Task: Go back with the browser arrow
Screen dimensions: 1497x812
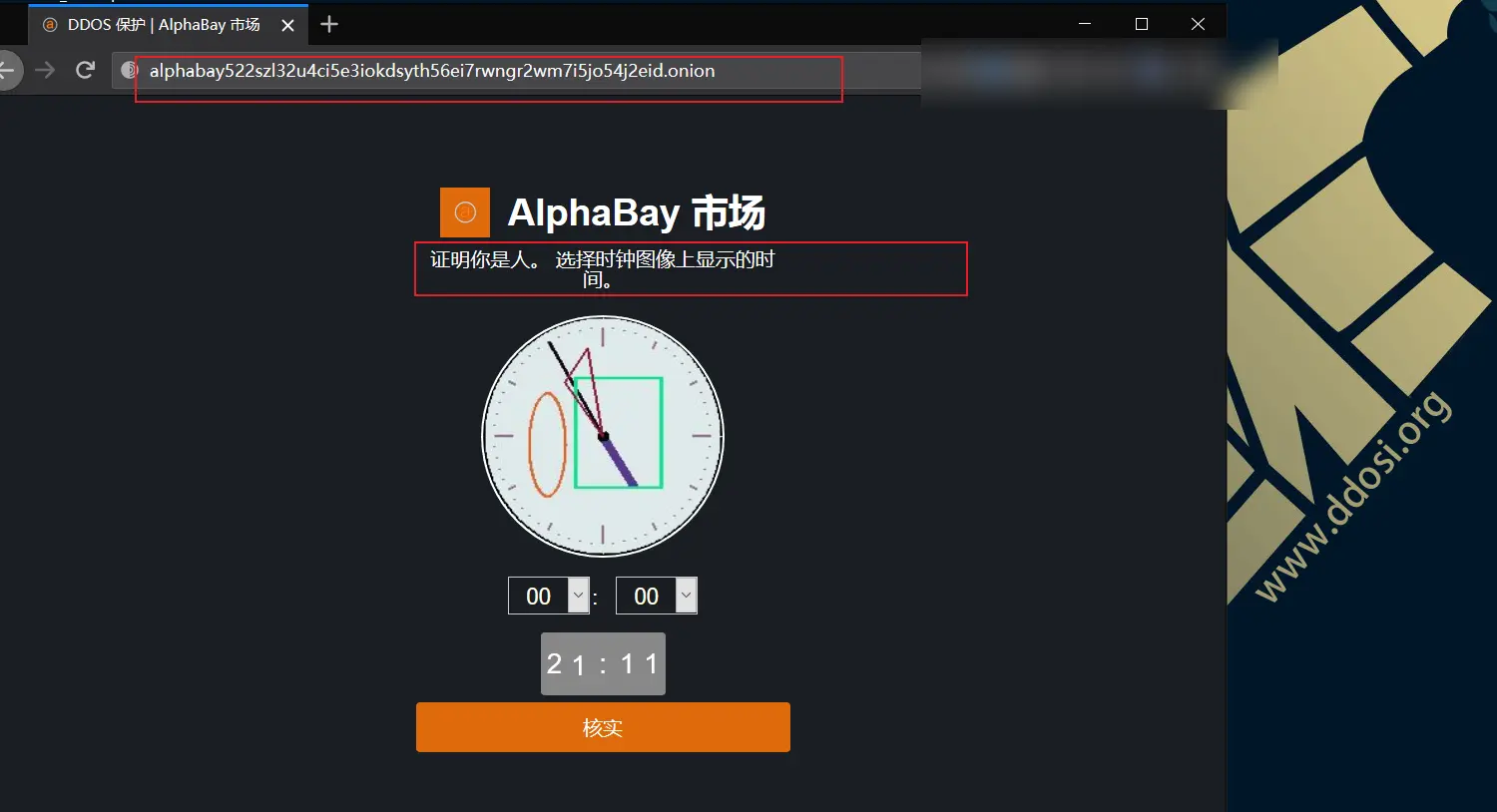Action: (x=7, y=70)
